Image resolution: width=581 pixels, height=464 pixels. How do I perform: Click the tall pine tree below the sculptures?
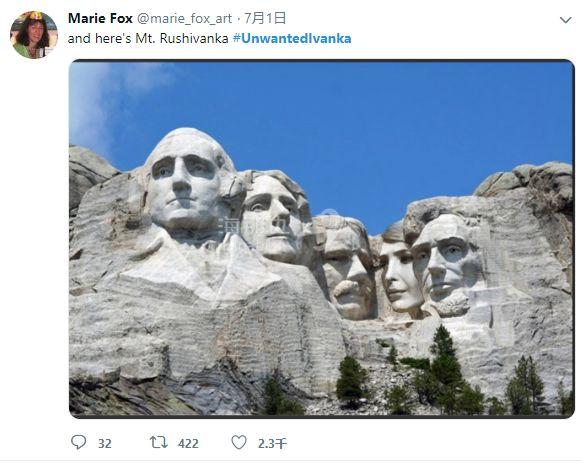[x=445, y=361]
